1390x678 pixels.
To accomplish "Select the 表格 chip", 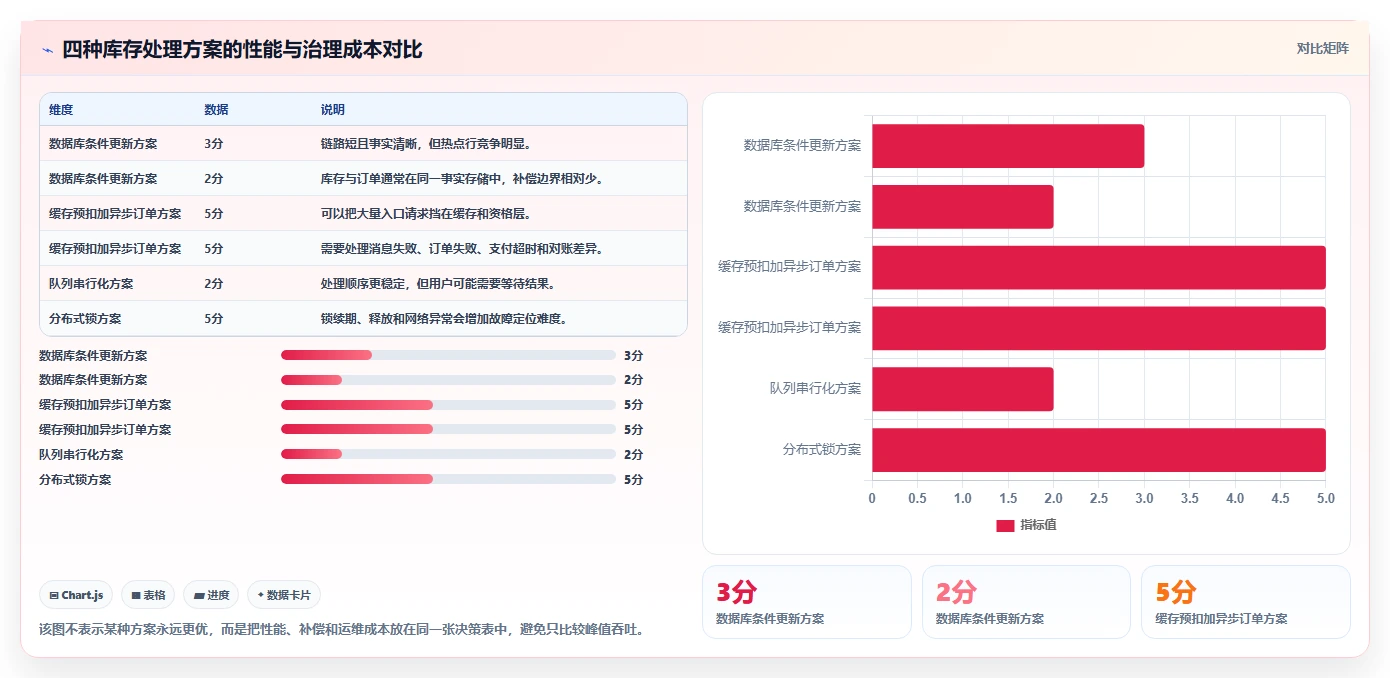I will click(x=148, y=595).
